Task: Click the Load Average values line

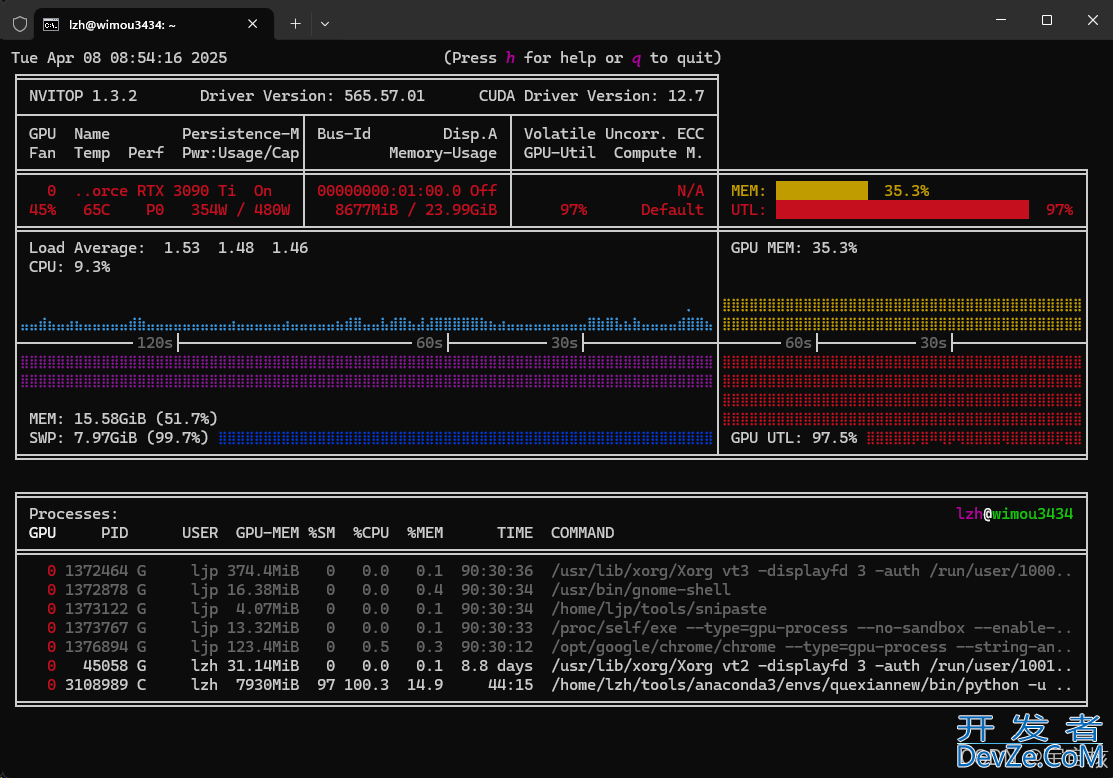Action: tap(168, 248)
